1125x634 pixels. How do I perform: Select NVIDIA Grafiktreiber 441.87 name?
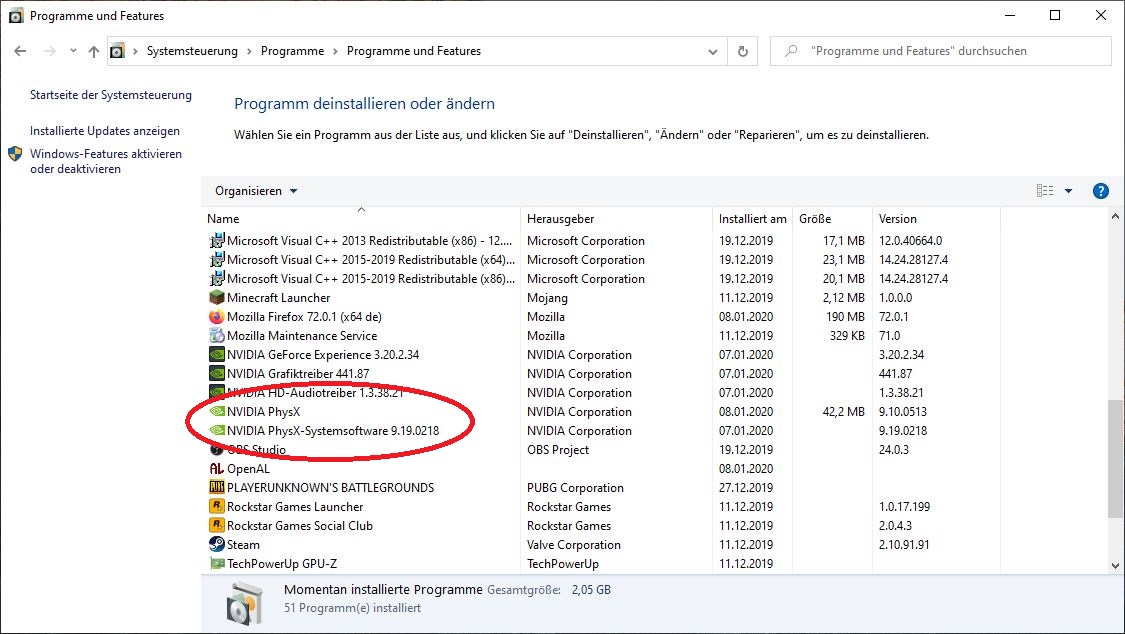[298, 374]
